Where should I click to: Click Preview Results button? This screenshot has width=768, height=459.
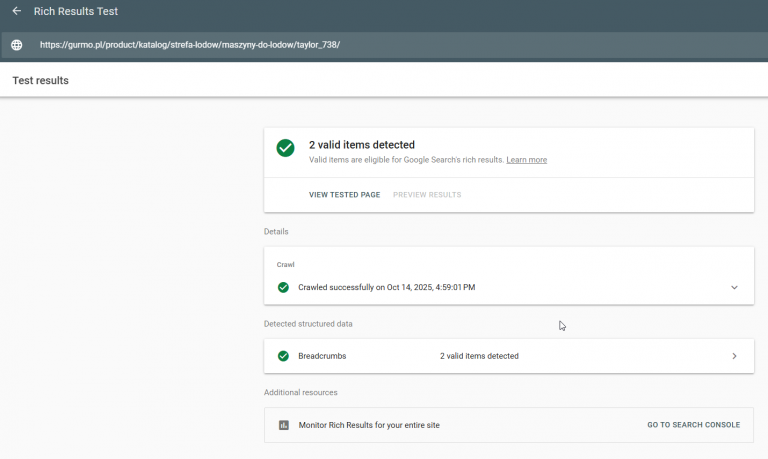coord(427,195)
